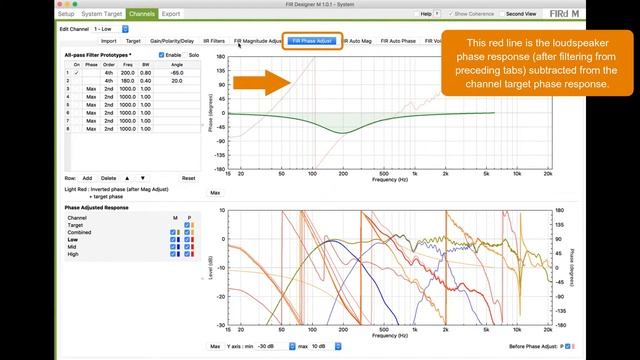
Task: Click the Delete row button
Action: point(108,178)
